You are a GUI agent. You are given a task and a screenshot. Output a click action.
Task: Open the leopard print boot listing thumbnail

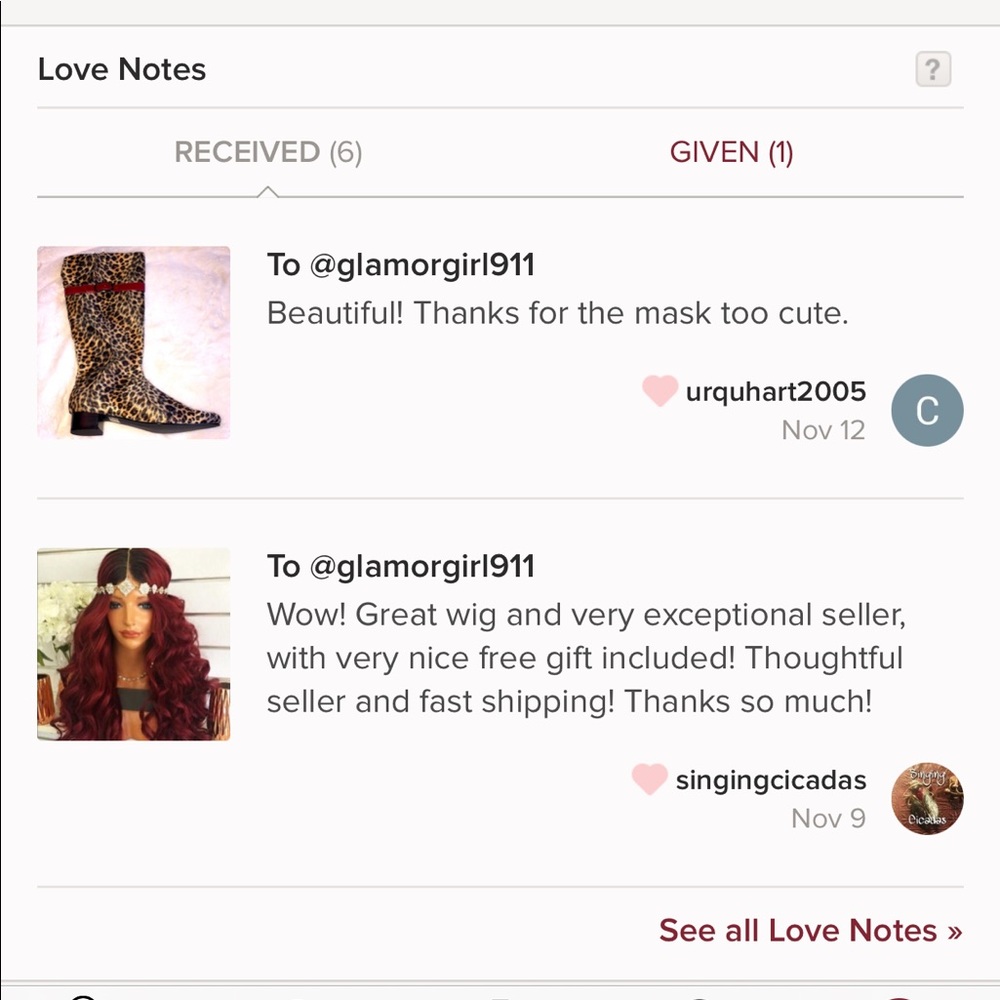coord(133,342)
